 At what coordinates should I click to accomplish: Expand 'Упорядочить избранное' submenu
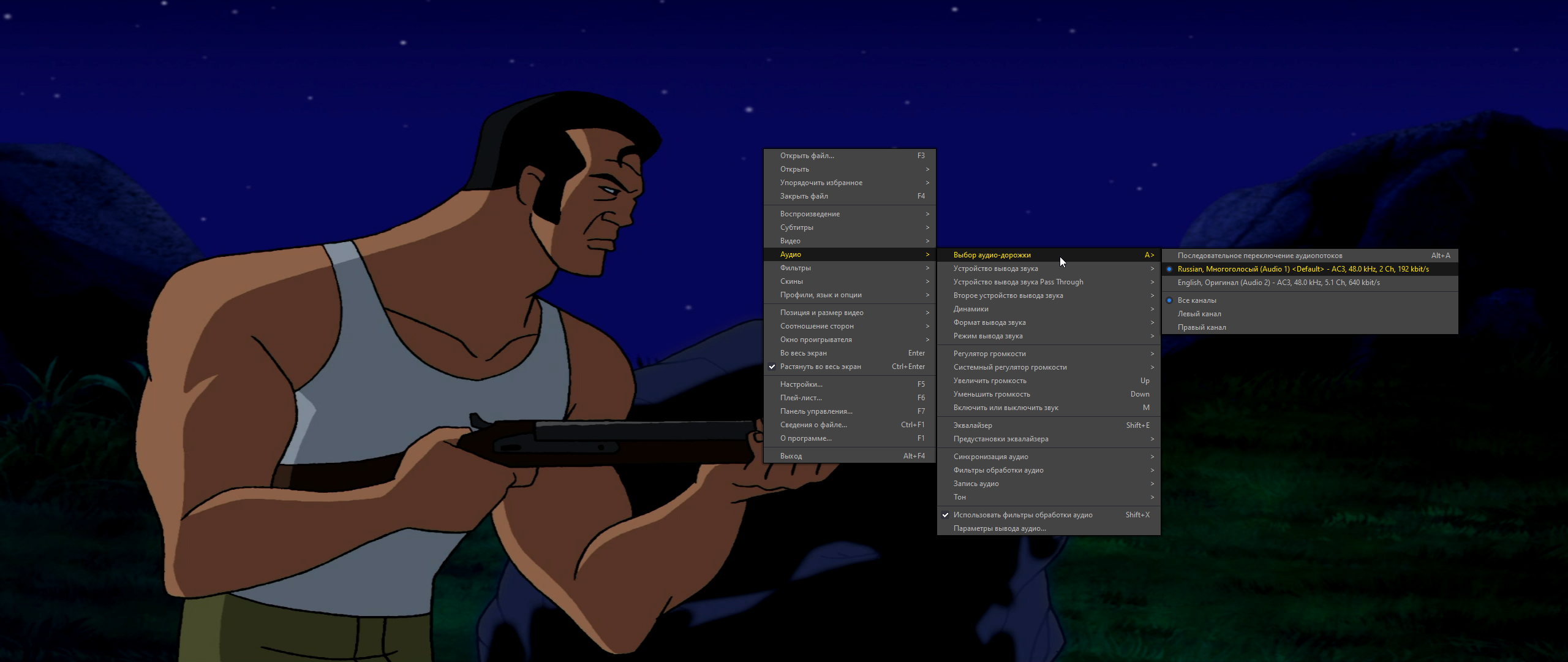[850, 183]
